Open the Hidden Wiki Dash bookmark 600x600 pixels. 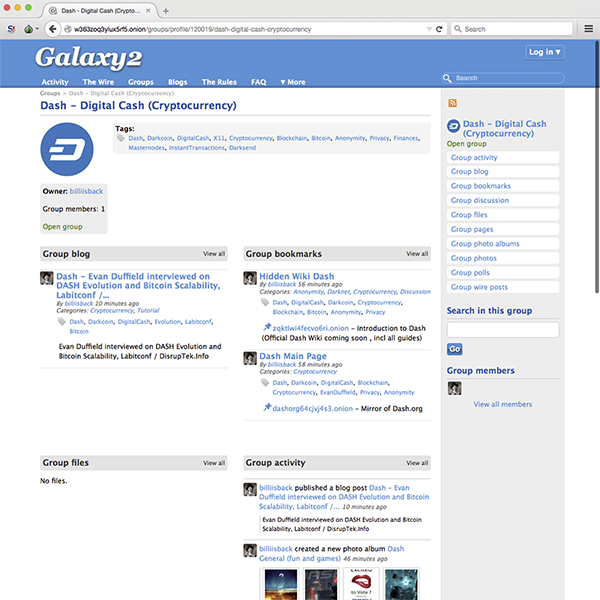pyautogui.click(x=297, y=276)
